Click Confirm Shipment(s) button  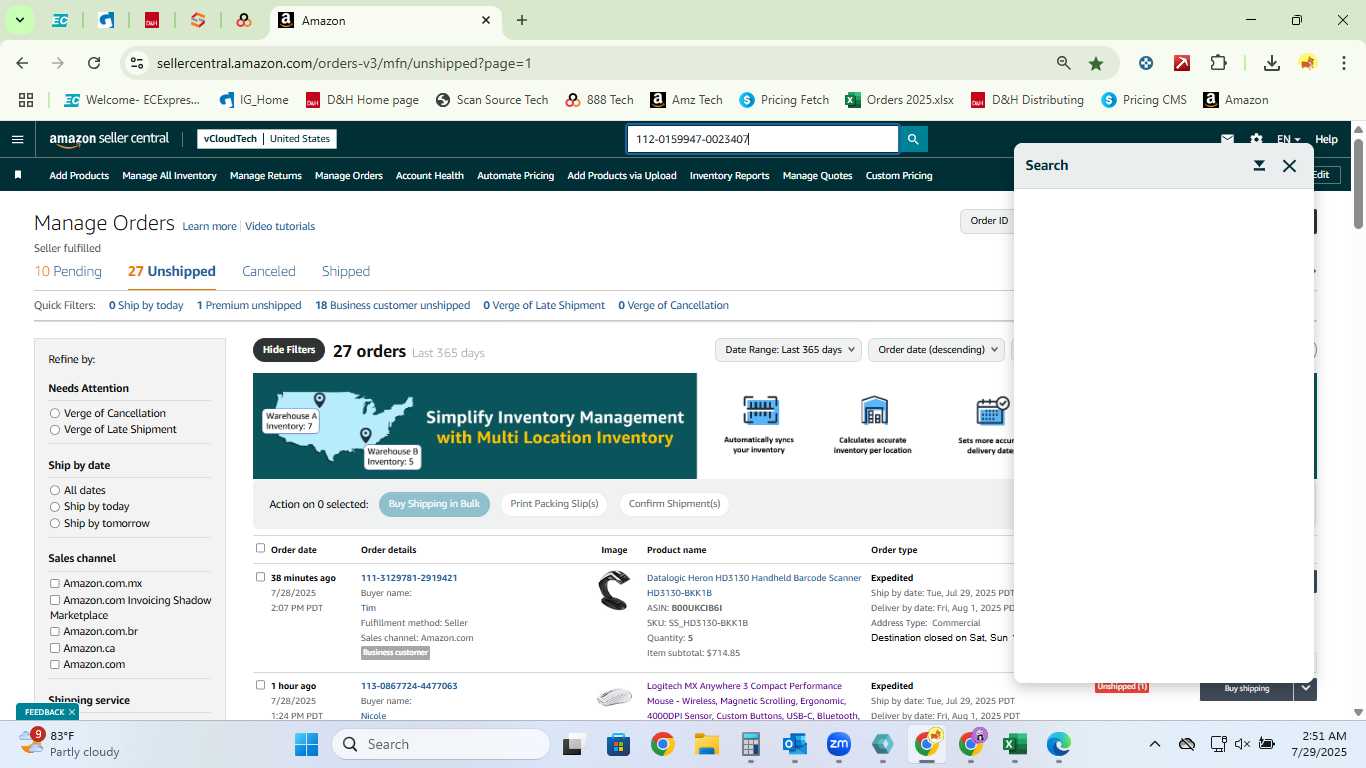click(674, 504)
